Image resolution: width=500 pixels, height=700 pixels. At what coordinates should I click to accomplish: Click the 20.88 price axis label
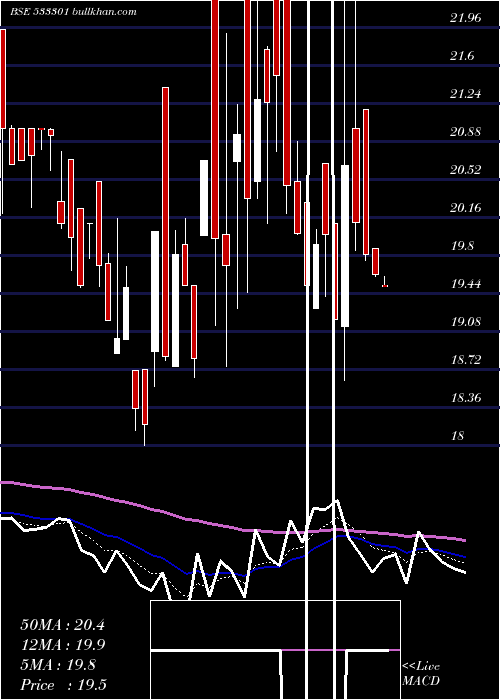coord(466,132)
